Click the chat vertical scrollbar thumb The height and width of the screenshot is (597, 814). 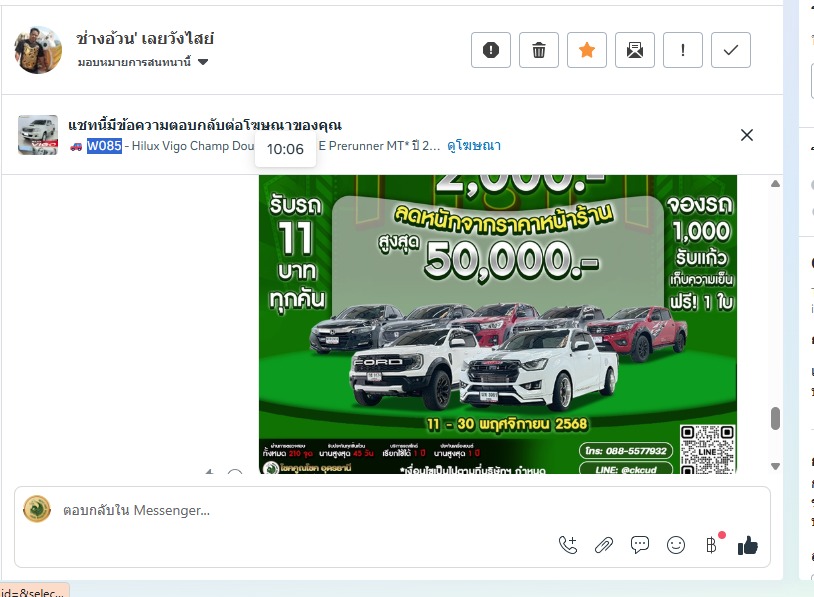coord(775,418)
